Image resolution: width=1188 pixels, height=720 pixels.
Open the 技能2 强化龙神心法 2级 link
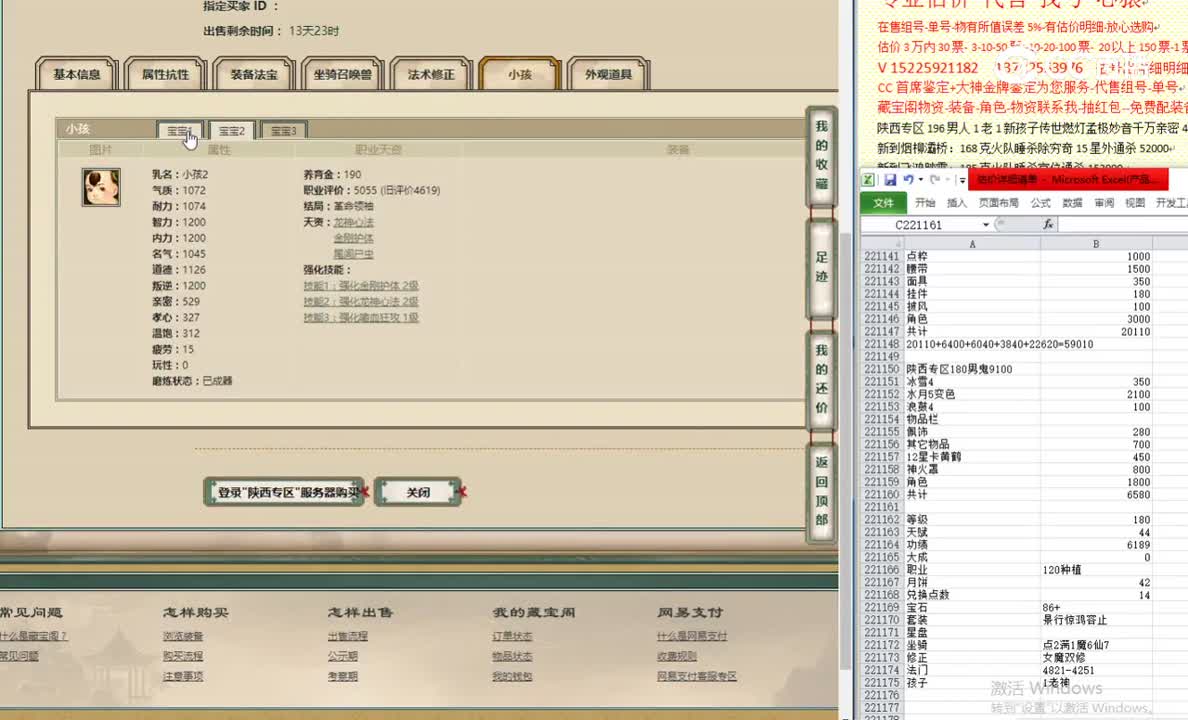(361, 302)
